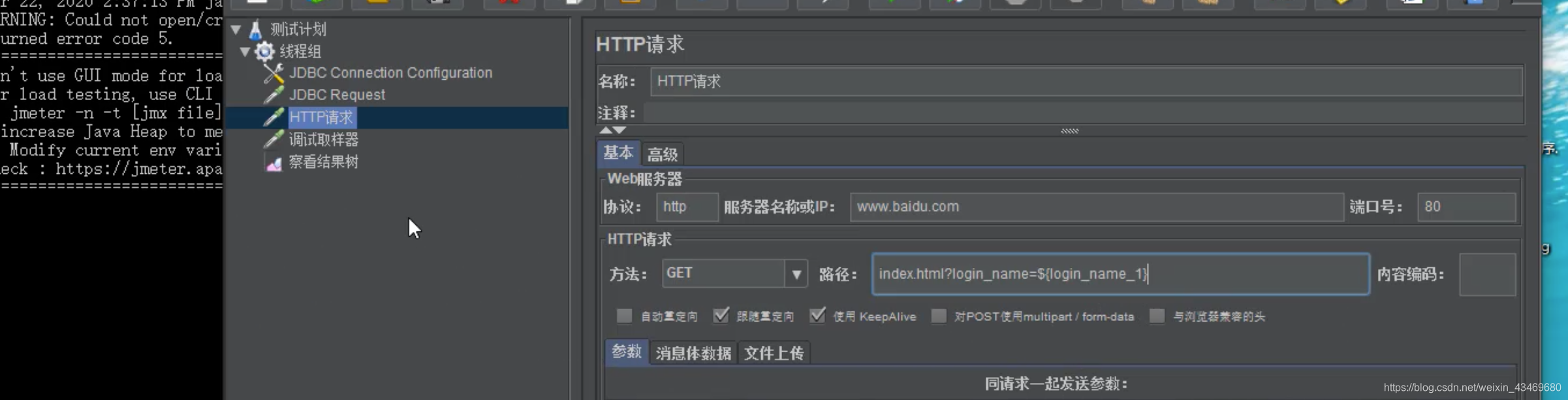Viewport: 1568px width, 400px height.
Task: Click the Web服务器 section label
Action: click(x=645, y=179)
